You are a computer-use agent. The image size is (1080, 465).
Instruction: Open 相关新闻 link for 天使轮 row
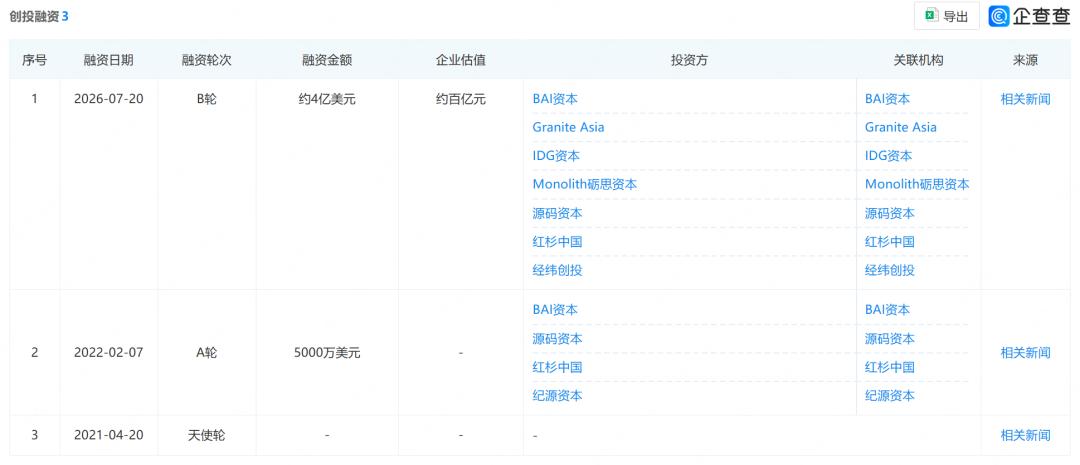coord(1026,435)
